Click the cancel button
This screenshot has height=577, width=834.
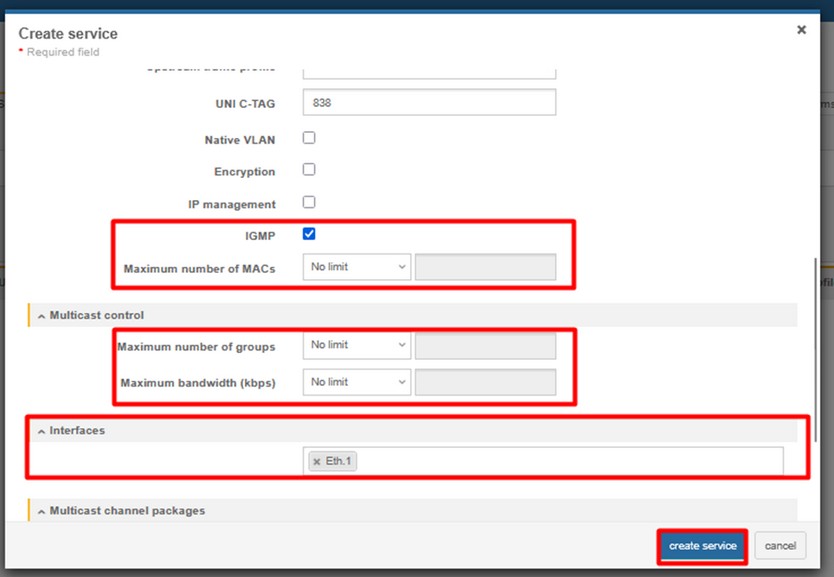click(x=780, y=546)
